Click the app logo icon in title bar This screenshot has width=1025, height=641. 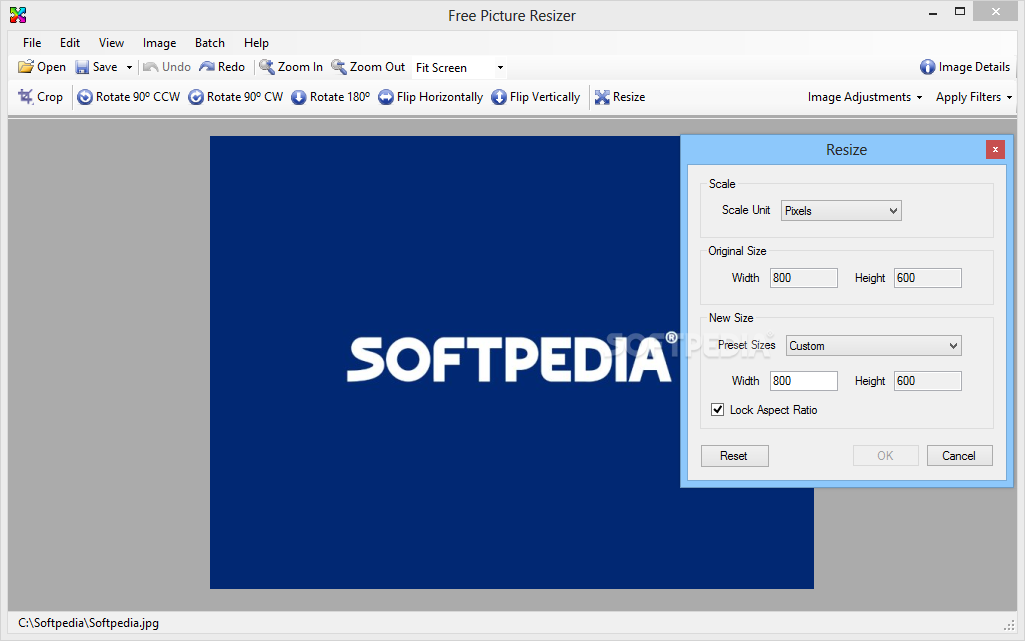pyautogui.click(x=18, y=15)
